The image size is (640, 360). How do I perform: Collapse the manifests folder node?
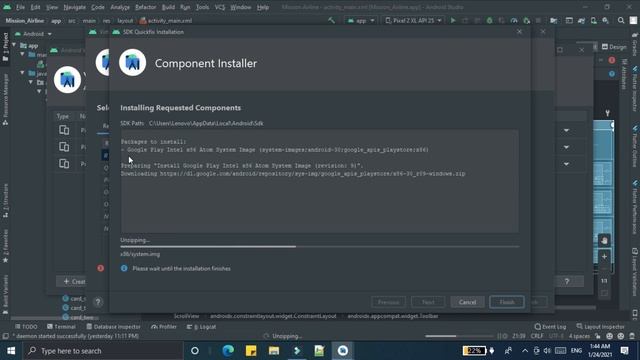coord(23,54)
